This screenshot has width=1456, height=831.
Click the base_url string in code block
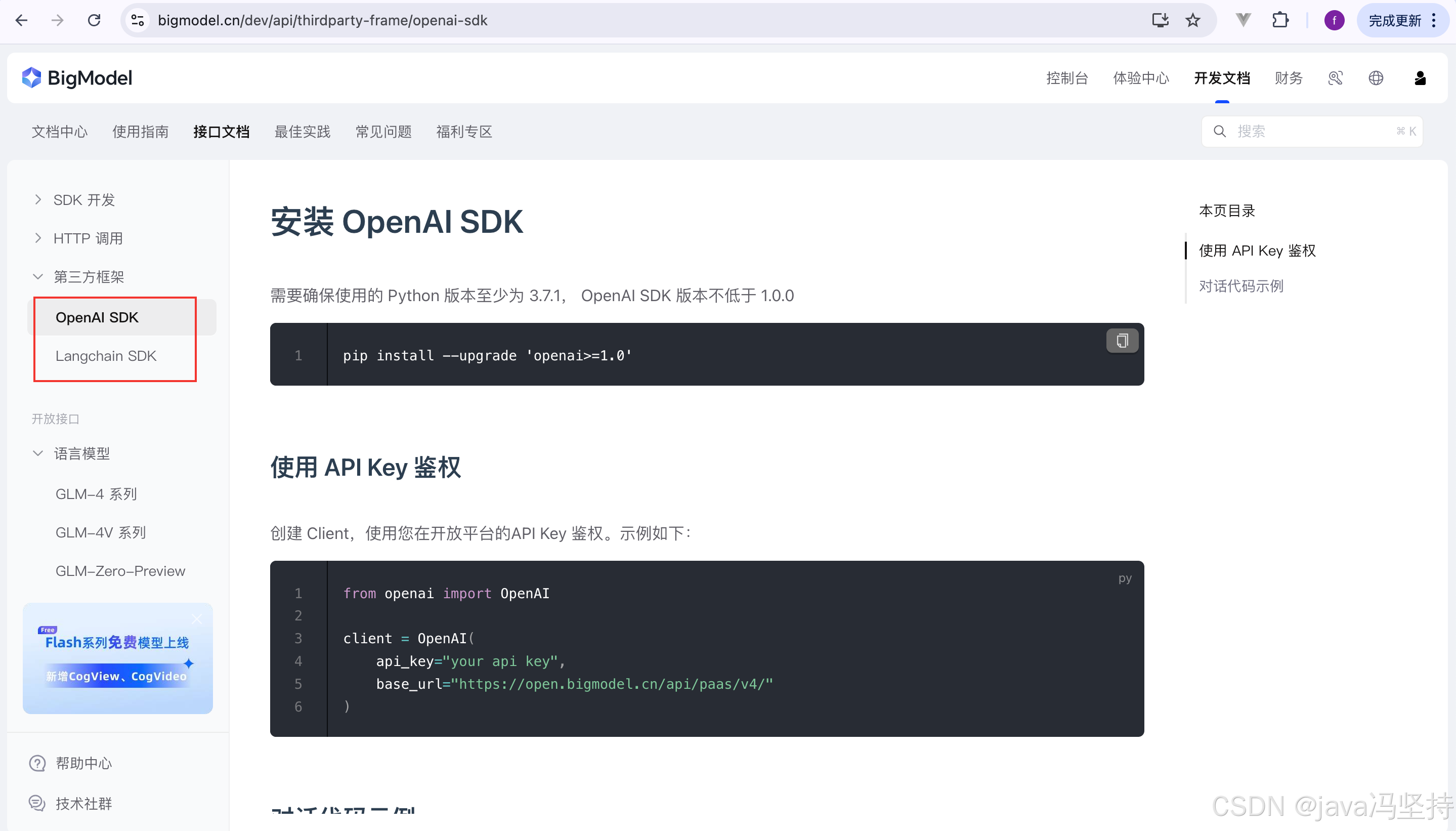tap(611, 684)
